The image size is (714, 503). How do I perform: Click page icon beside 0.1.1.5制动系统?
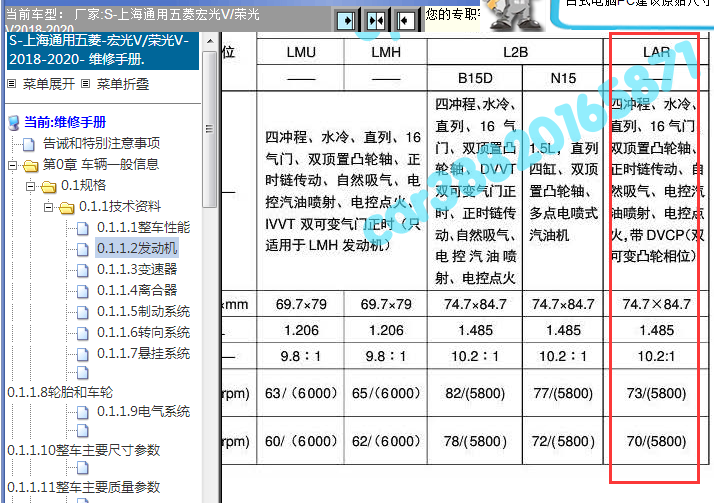(82, 312)
